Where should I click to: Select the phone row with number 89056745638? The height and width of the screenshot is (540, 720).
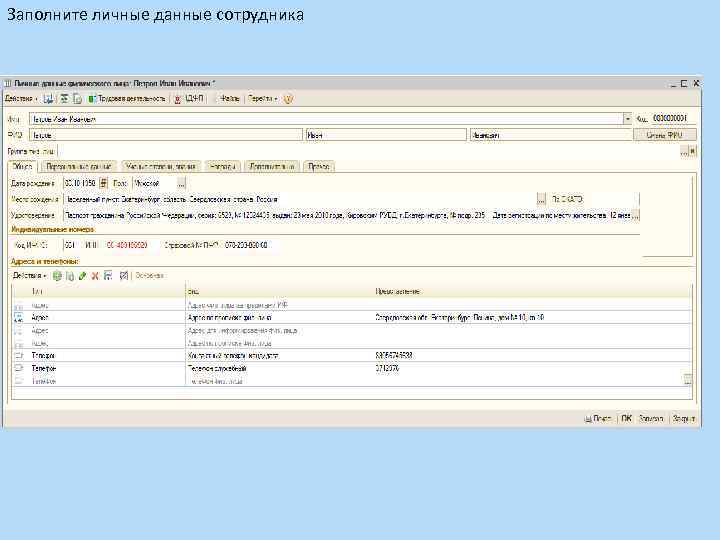(x=352, y=355)
